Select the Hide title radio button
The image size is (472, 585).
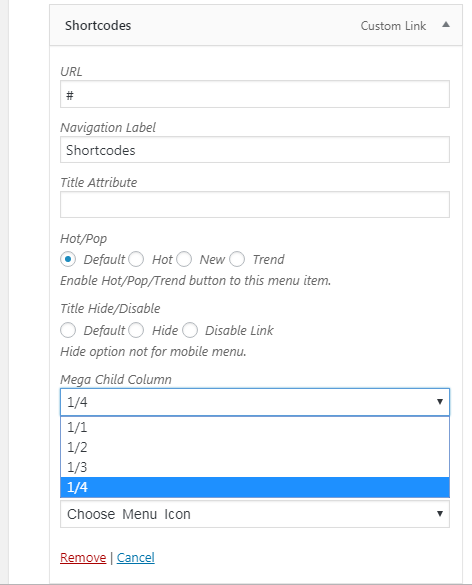pyautogui.click(x=136, y=330)
